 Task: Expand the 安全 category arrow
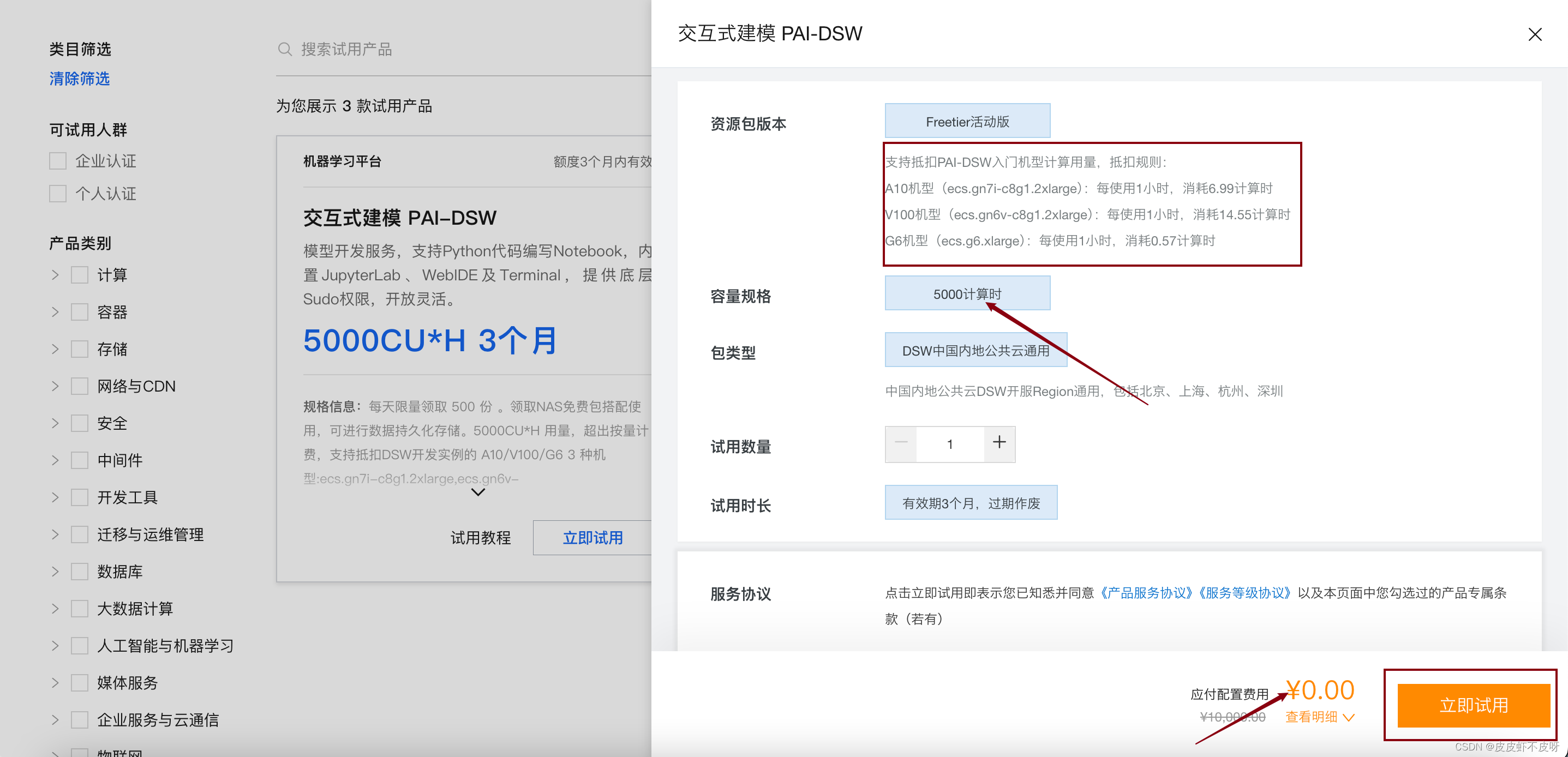[x=56, y=424]
